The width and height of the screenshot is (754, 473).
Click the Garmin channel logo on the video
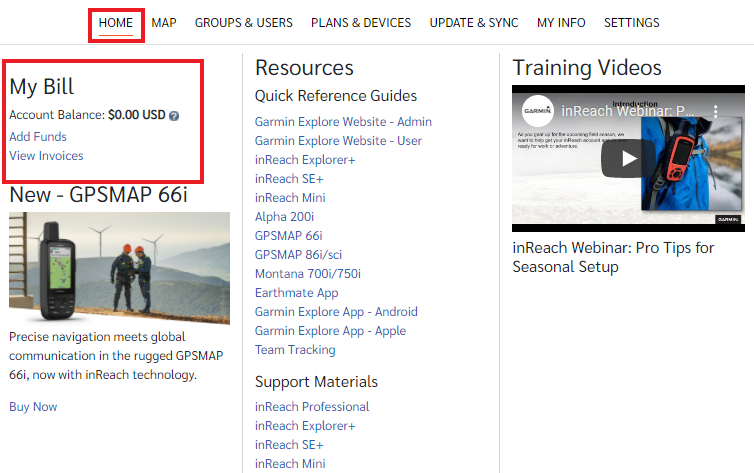coord(538,111)
